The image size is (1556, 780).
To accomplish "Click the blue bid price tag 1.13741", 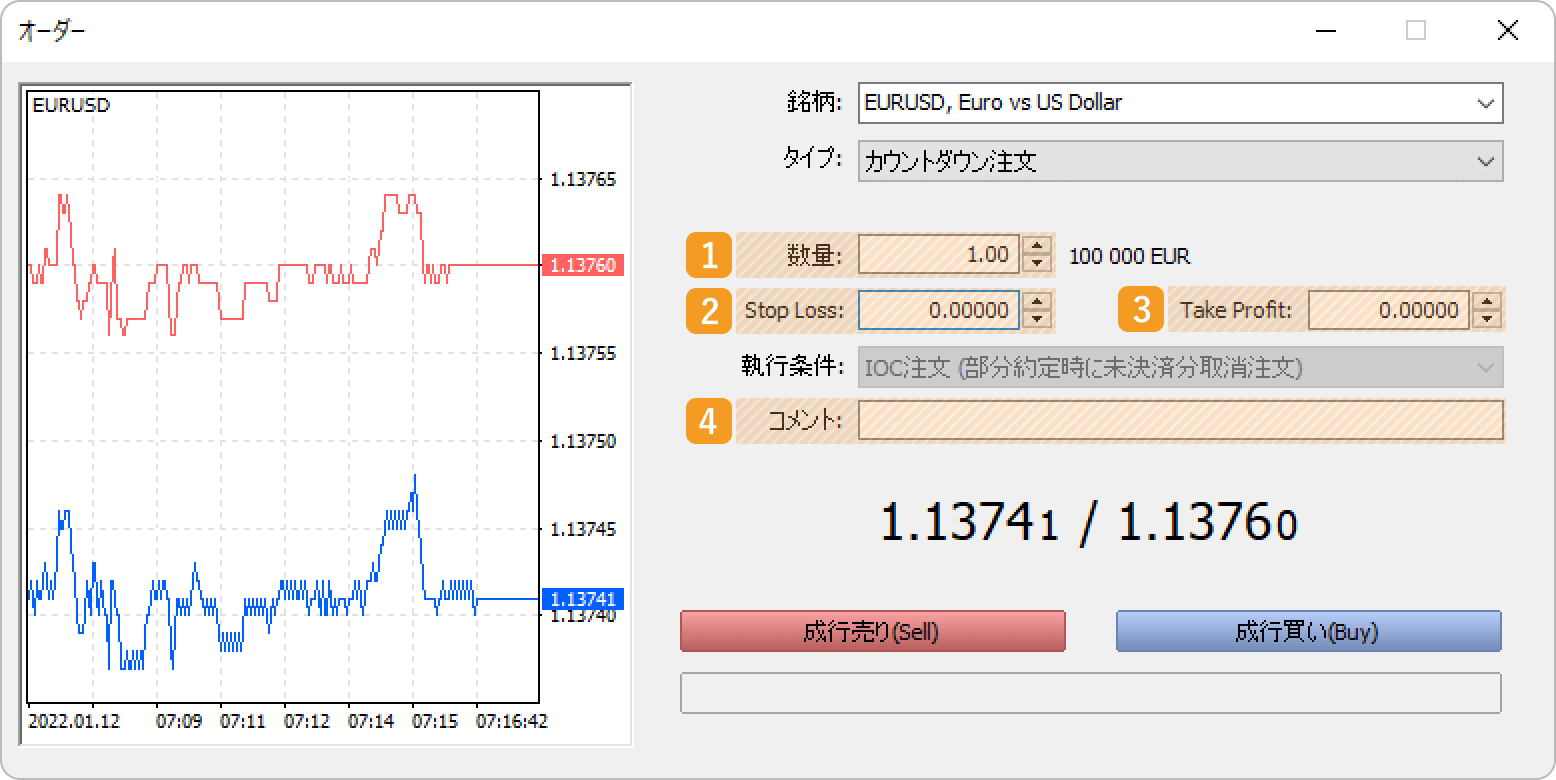I will click(x=583, y=599).
